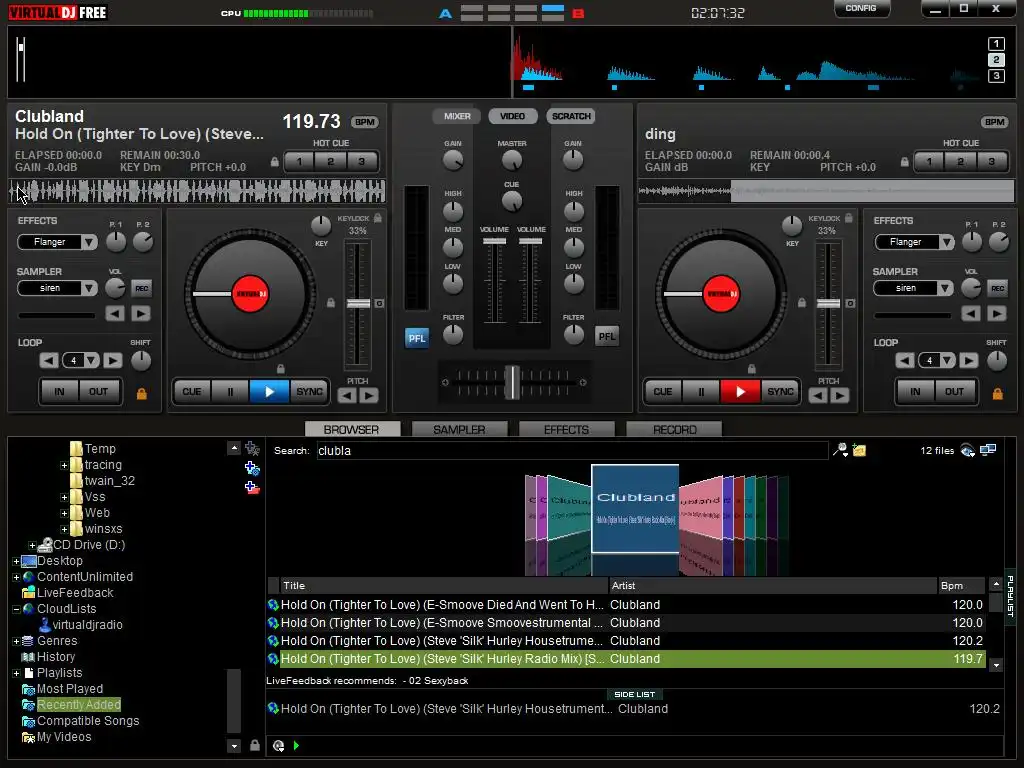1024x768 pixels.
Task: Show the SCRATCH panel
Action: [571, 116]
